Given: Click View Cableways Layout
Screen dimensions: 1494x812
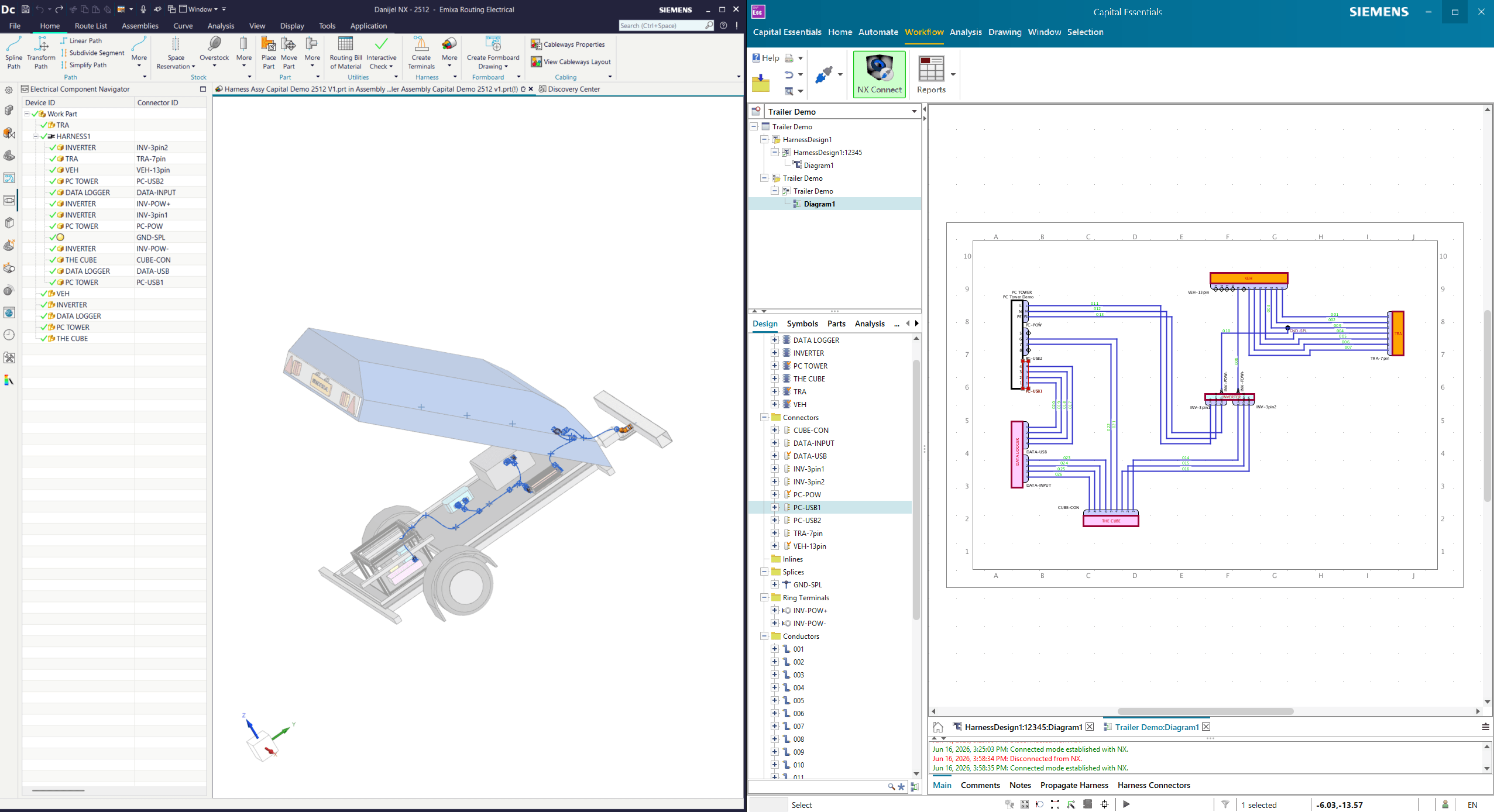Looking at the screenshot, I should [571, 62].
